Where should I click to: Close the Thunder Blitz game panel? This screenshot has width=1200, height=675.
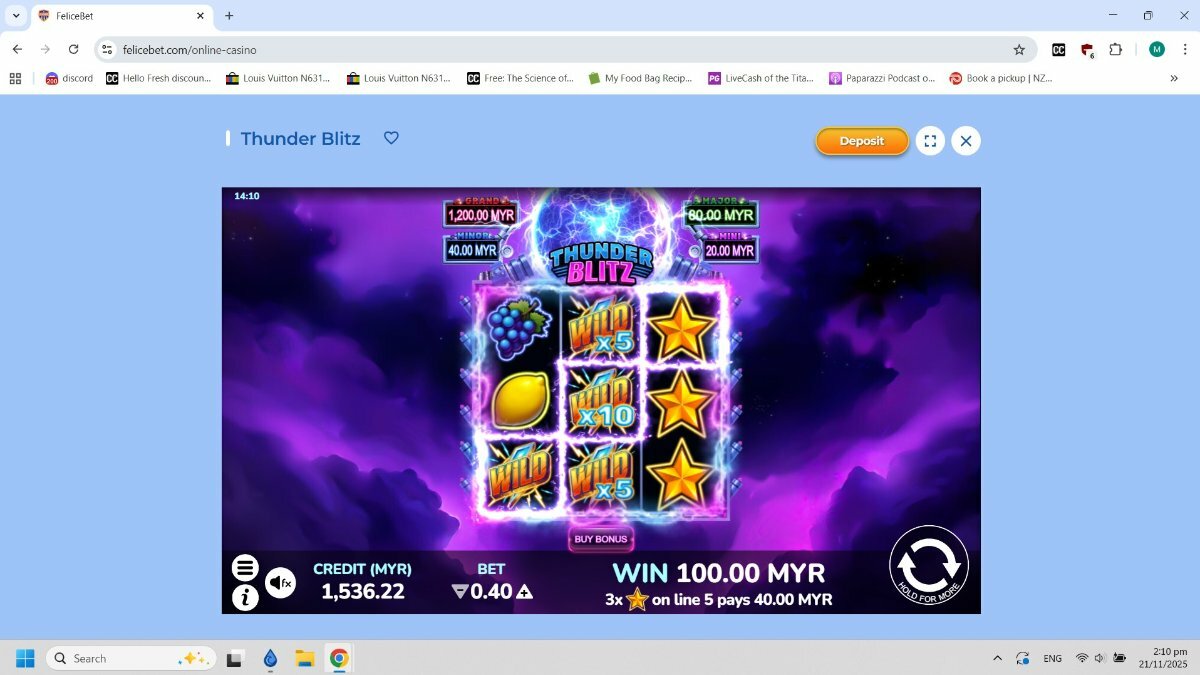pyautogui.click(x=966, y=141)
